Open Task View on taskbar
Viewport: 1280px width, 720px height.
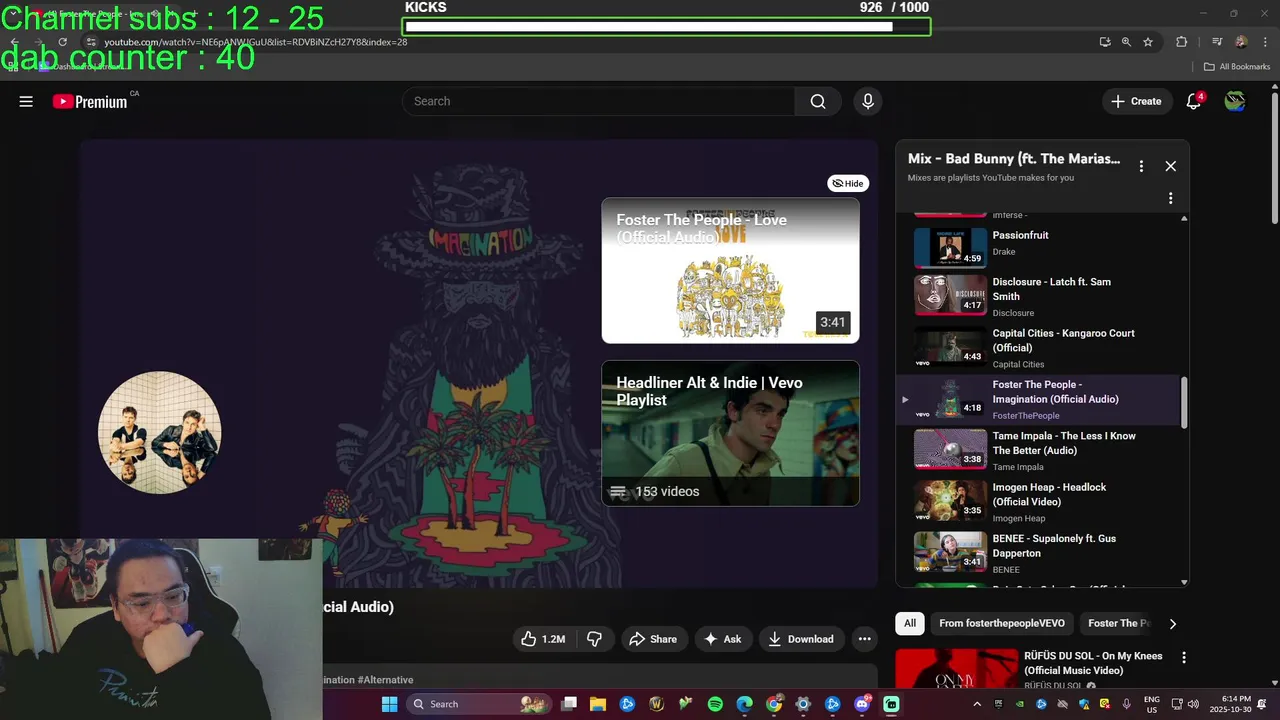[569, 704]
